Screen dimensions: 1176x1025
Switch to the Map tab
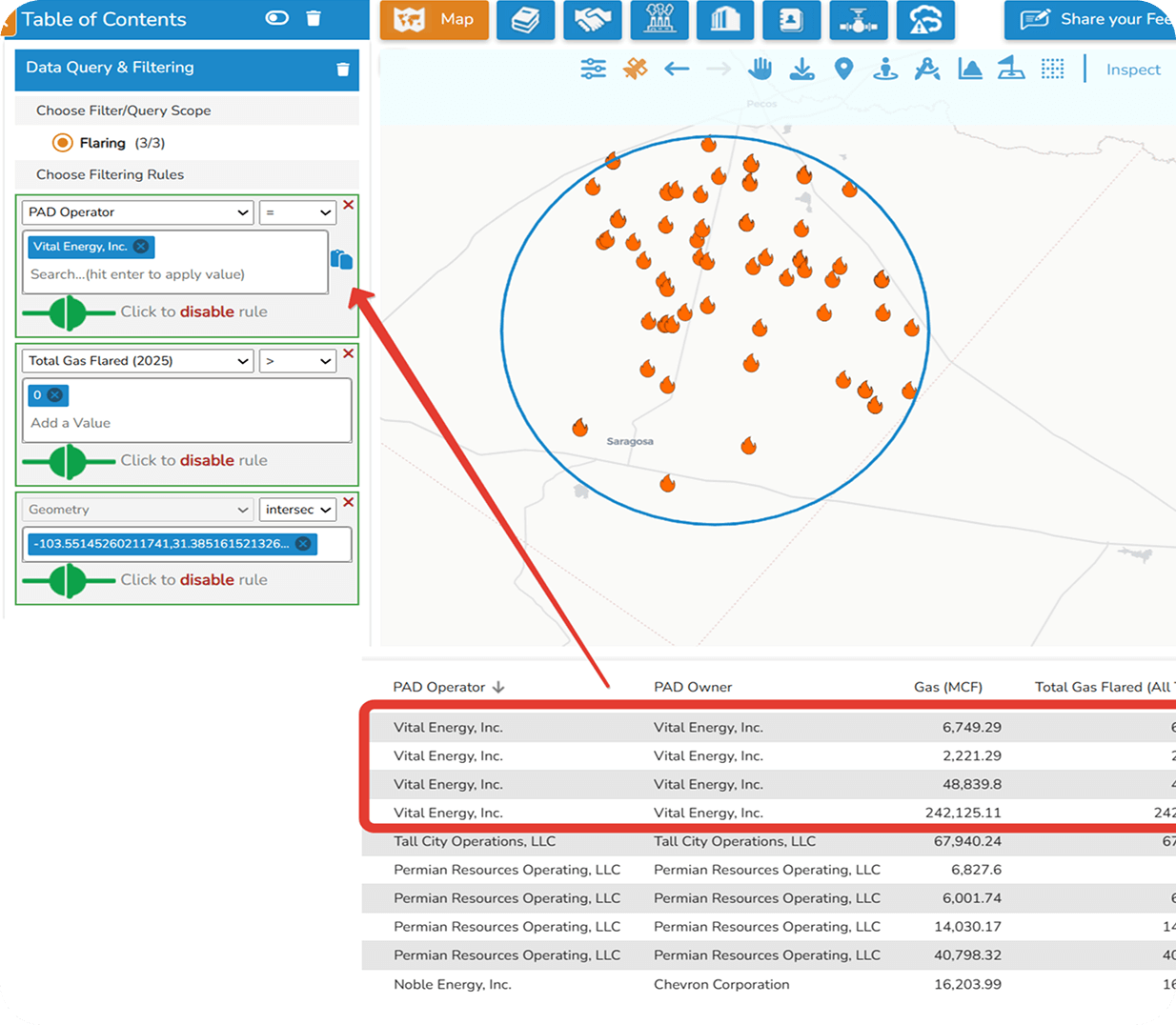[434, 19]
